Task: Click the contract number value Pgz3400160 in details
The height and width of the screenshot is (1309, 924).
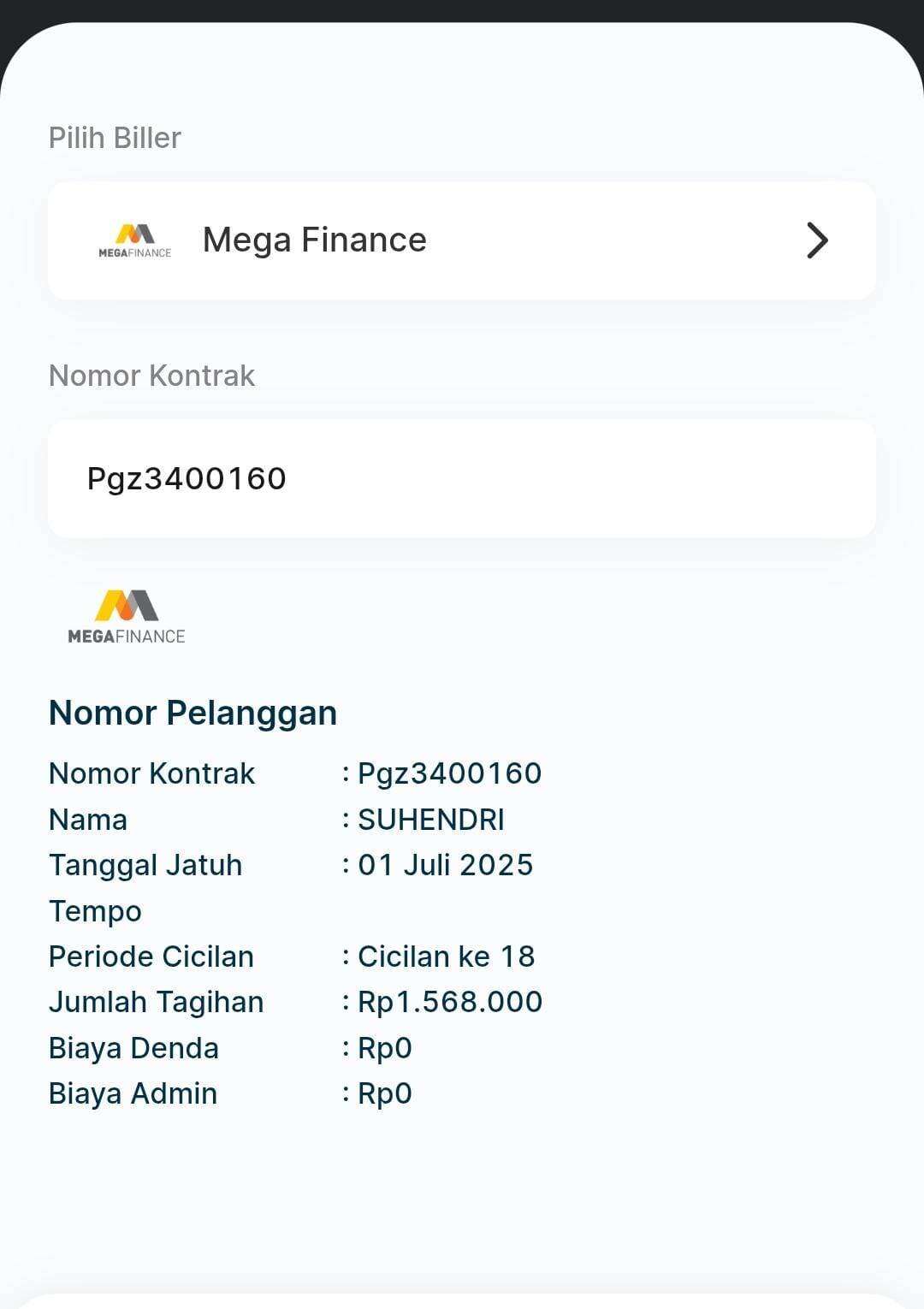Action: coord(449,773)
